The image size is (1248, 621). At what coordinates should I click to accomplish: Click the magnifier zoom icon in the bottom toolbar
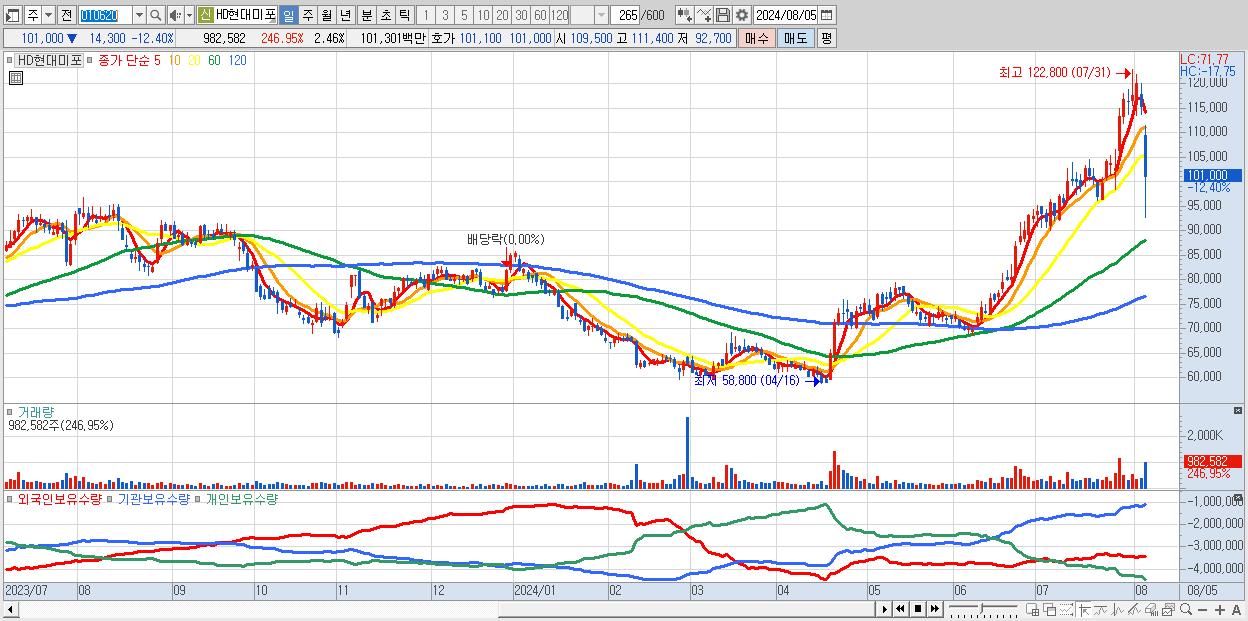(1186, 609)
